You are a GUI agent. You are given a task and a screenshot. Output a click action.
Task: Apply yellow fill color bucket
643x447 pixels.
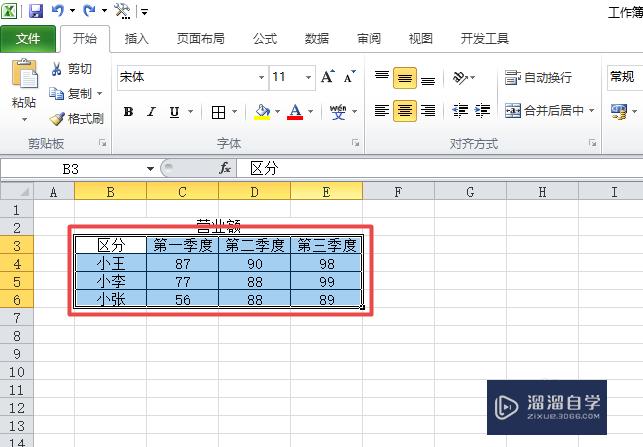point(262,112)
